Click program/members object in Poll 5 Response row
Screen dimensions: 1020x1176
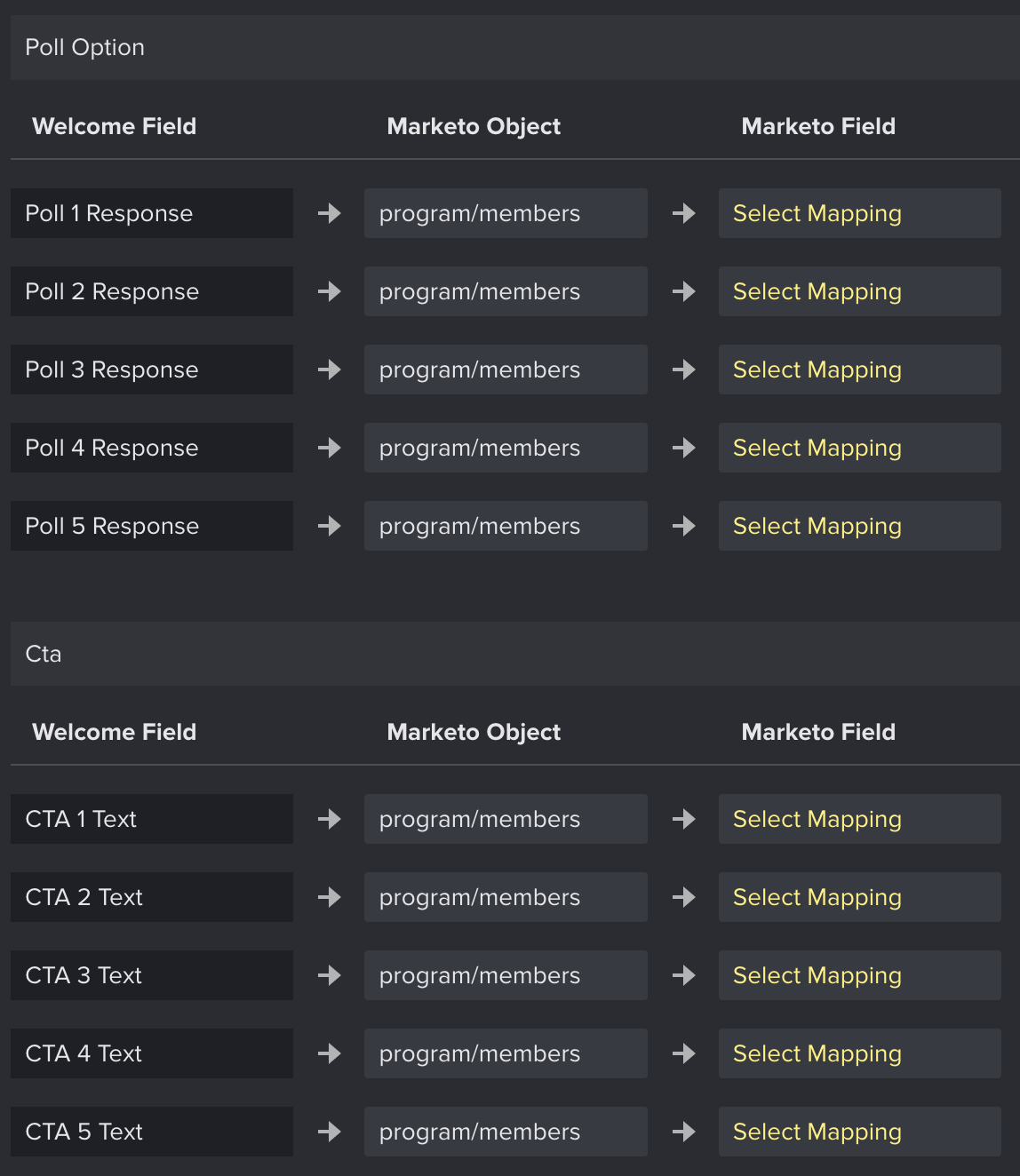(x=506, y=526)
